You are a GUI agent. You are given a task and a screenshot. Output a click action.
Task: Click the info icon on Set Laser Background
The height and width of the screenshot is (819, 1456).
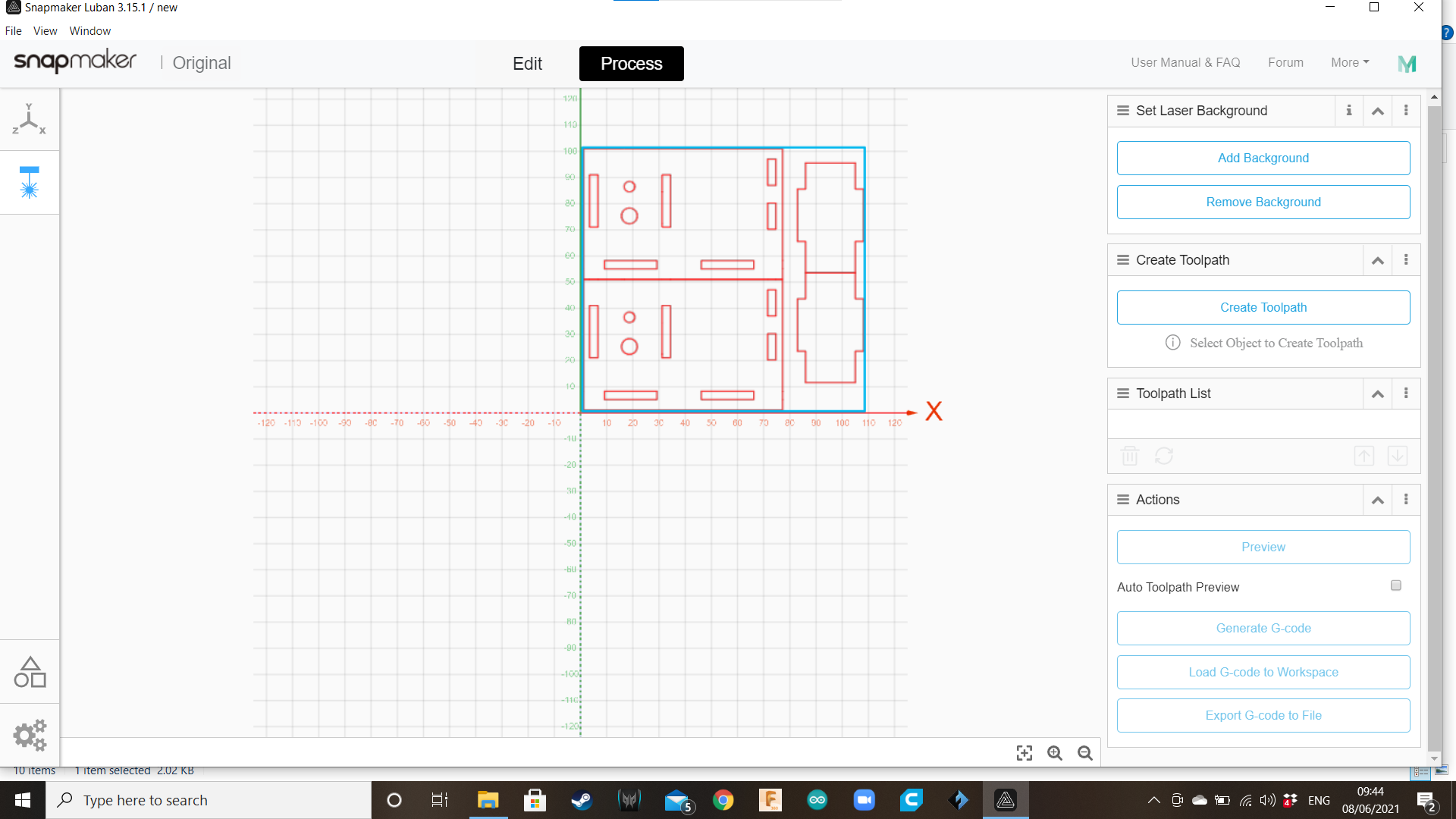(1348, 111)
